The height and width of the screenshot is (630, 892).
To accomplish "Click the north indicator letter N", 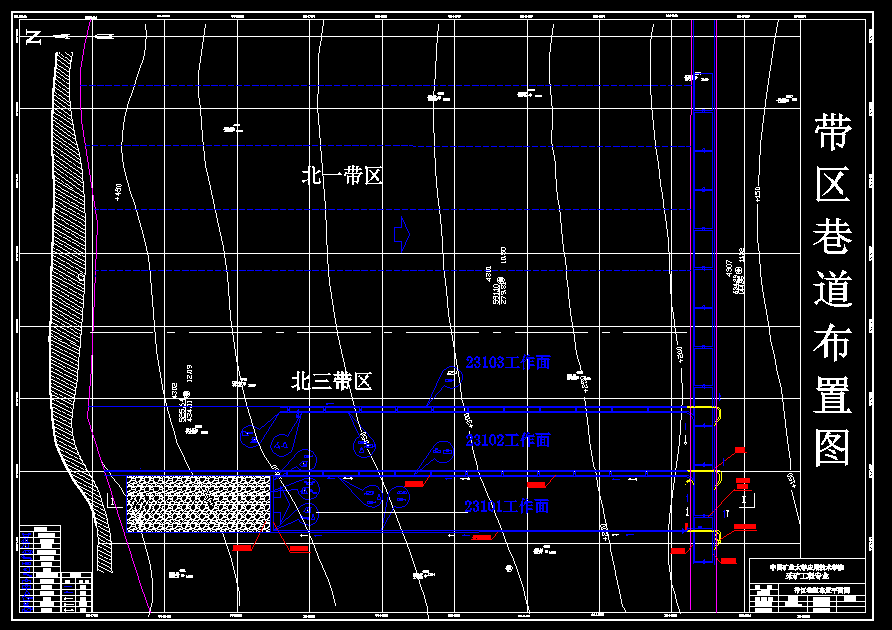I will tap(34, 38).
